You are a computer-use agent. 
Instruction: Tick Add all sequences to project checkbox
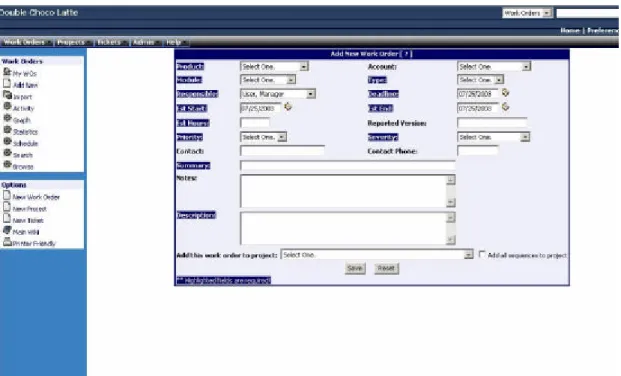click(482, 254)
